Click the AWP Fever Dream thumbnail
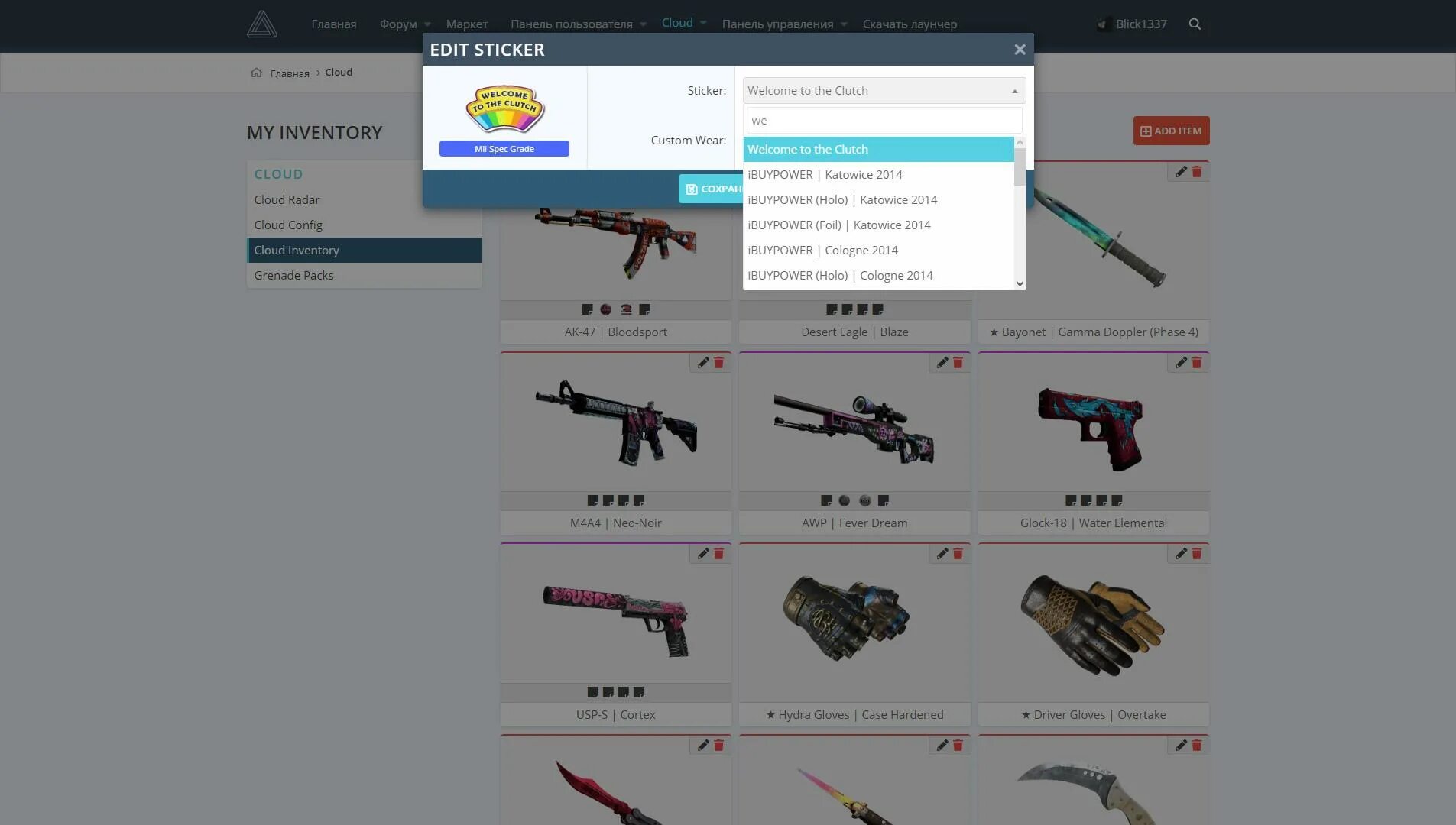 pyautogui.click(x=854, y=428)
